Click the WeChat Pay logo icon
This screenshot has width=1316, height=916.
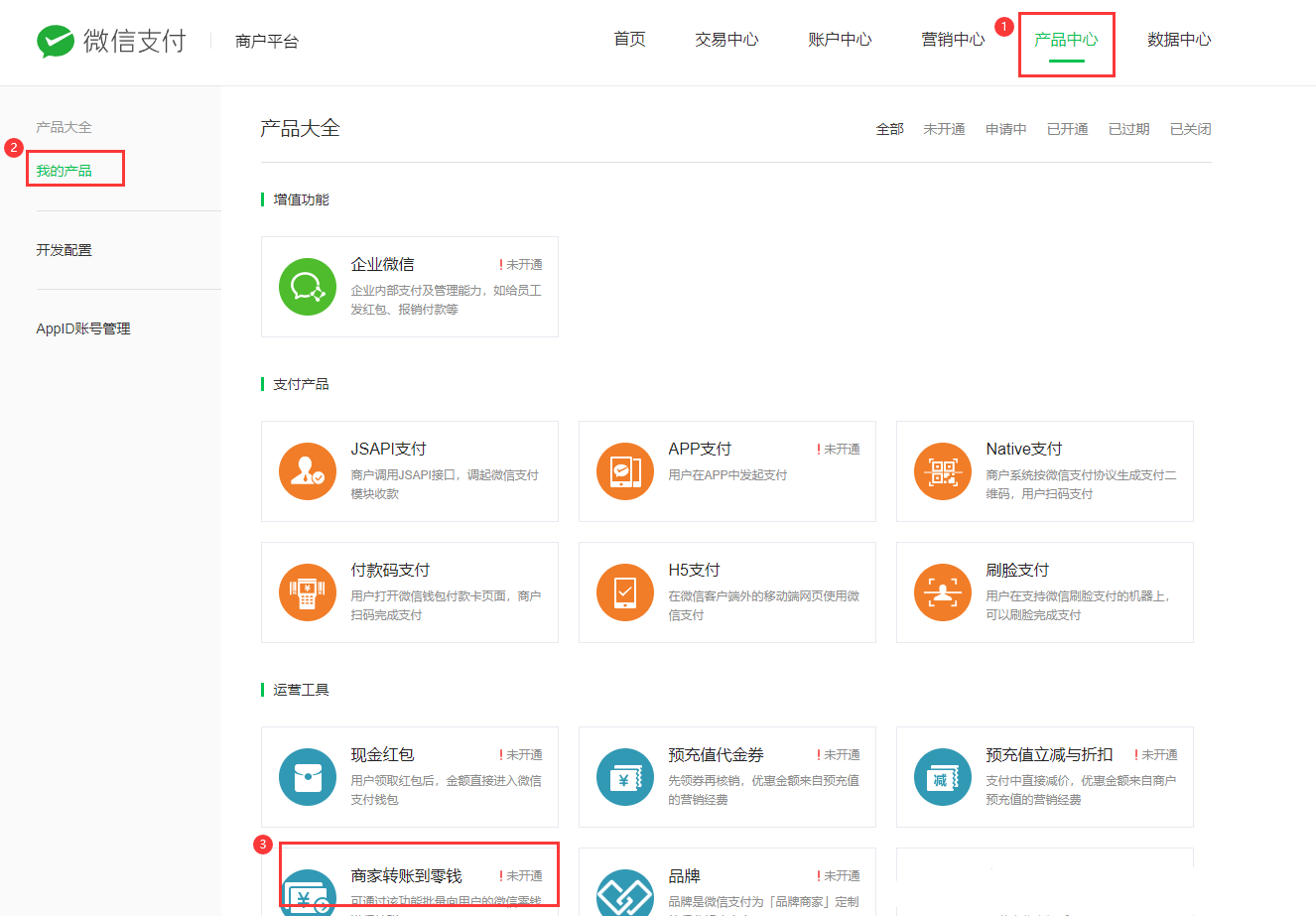[x=56, y=41]
